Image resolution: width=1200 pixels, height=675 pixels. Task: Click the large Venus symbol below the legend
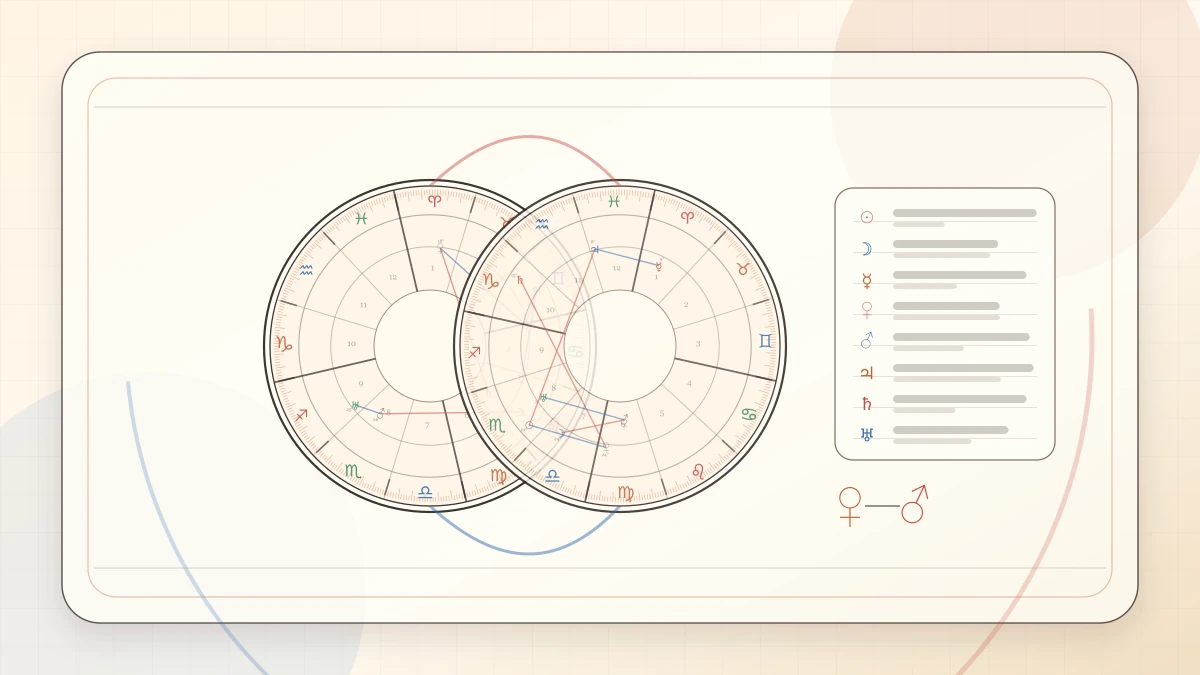(x=850, y=506)
